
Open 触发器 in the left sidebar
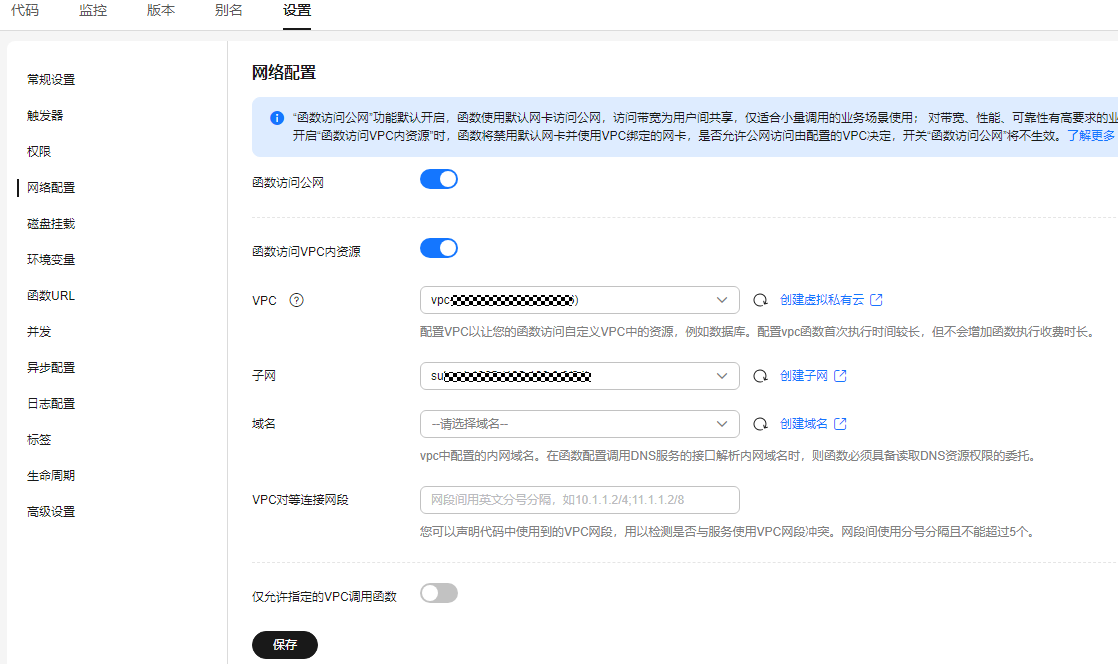[x=45, y=116]
